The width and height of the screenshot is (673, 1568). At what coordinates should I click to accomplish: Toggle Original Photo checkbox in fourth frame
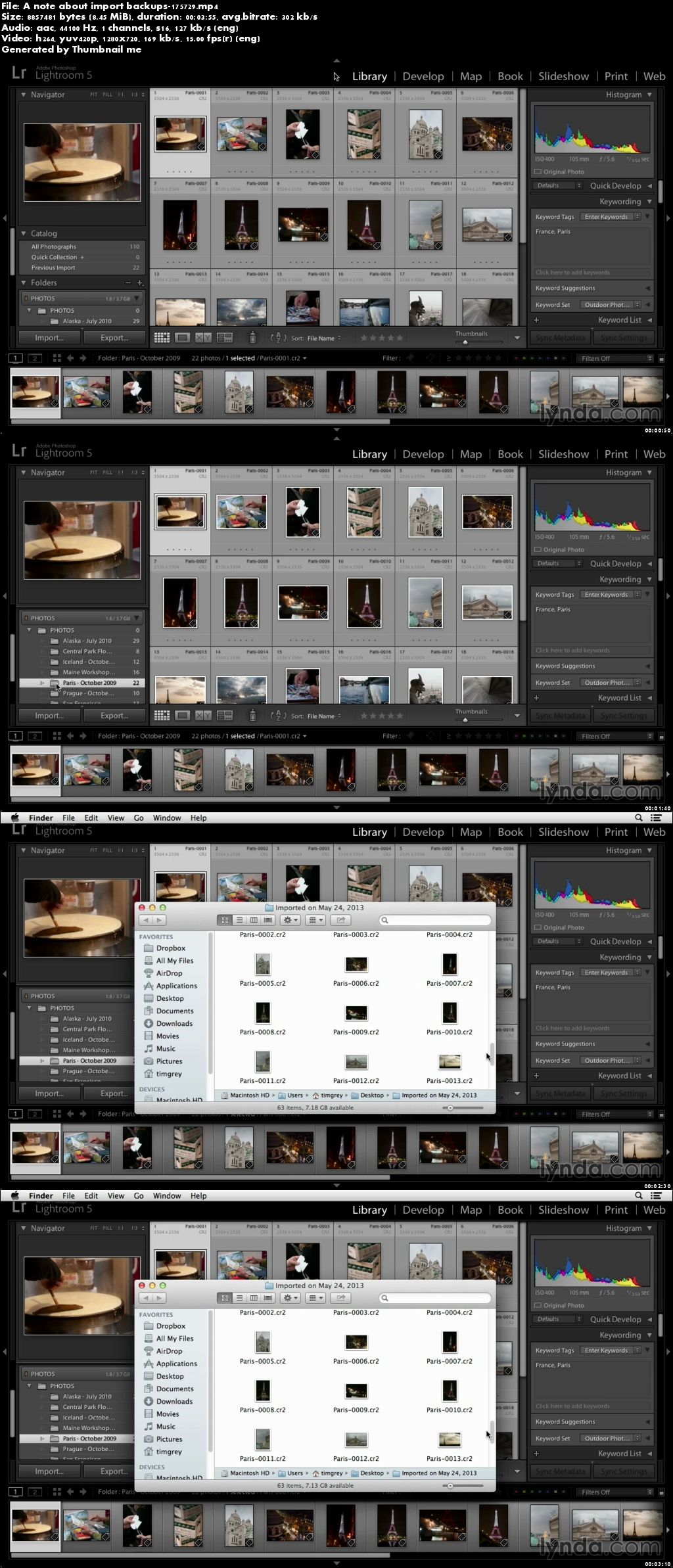point(538,1305)
